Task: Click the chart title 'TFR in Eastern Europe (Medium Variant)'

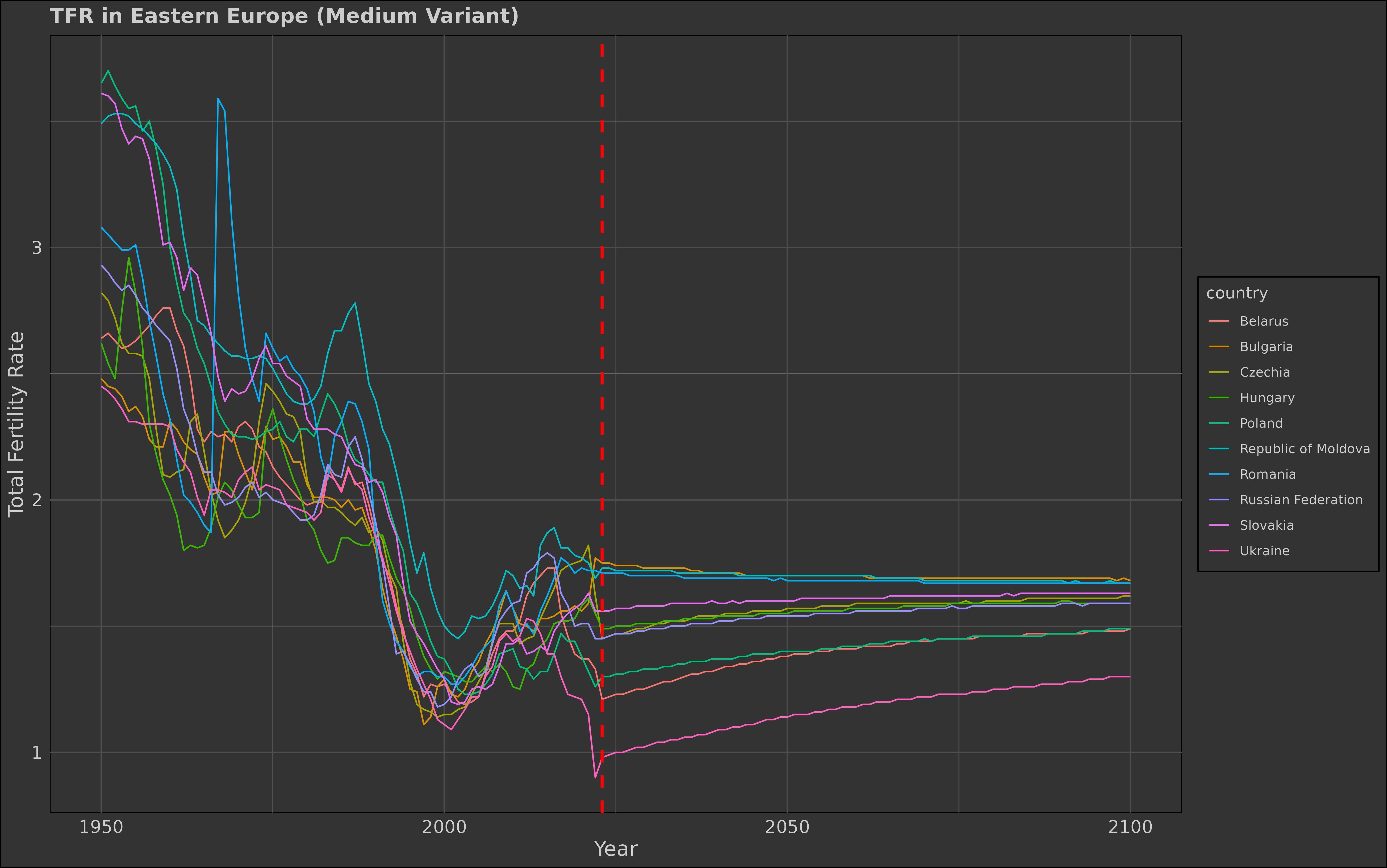Action: coord(284,16)
